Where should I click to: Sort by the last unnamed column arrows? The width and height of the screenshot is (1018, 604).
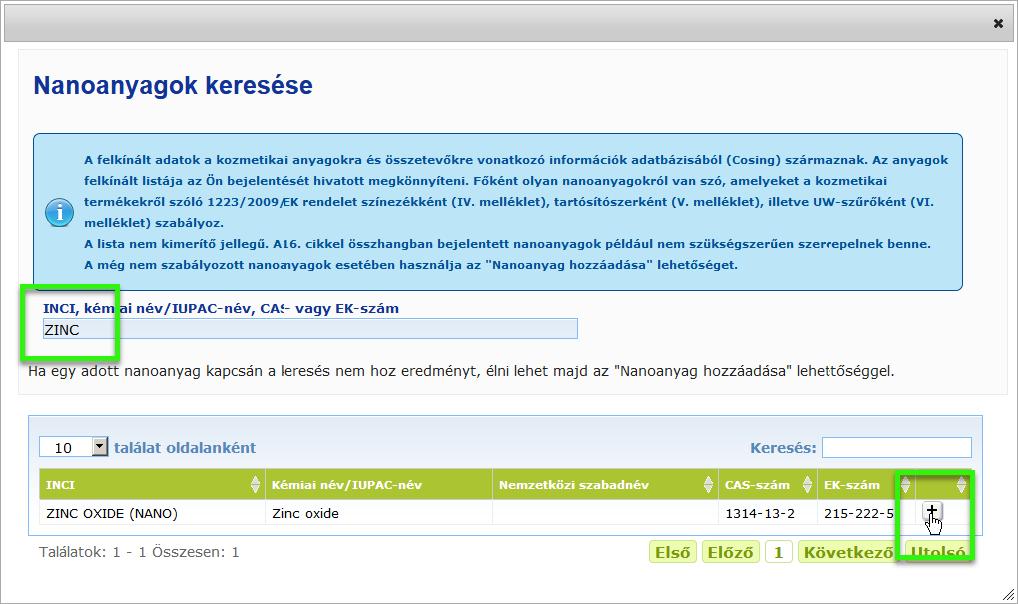[x=962, y=484]
